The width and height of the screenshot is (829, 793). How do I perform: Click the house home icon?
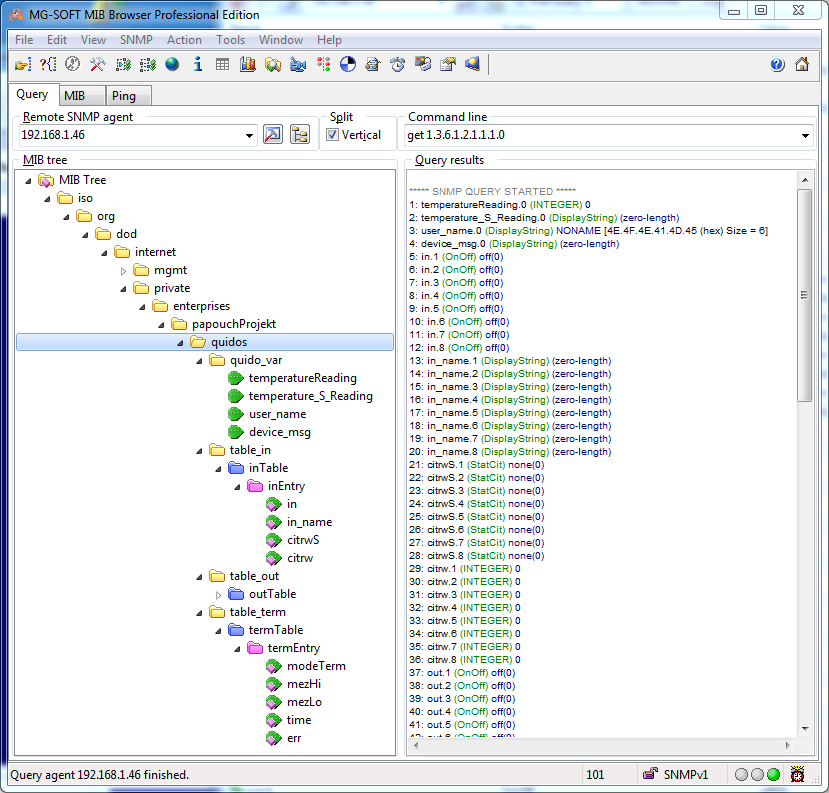click(802, 64)
